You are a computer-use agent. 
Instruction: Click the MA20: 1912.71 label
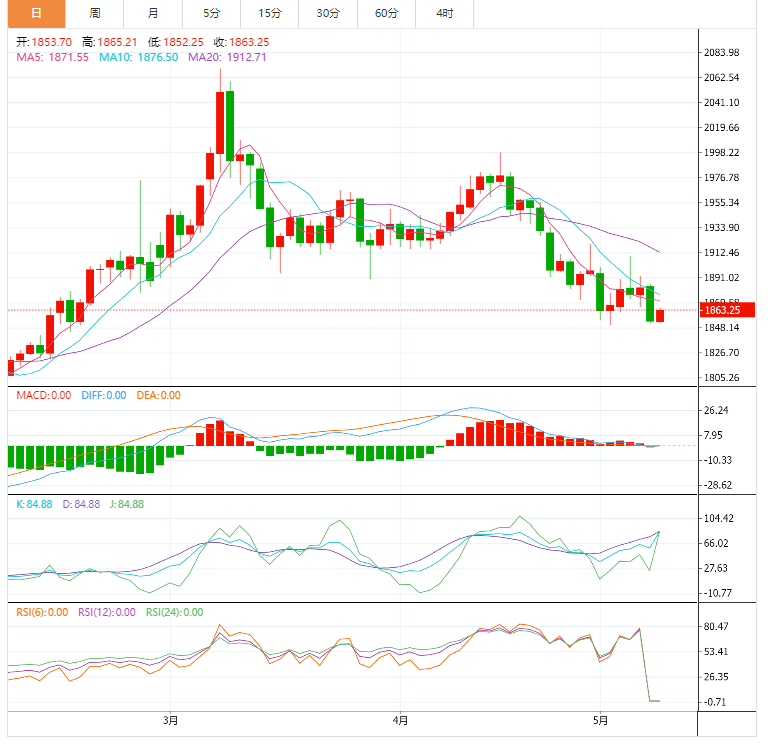tap(227, 57)
